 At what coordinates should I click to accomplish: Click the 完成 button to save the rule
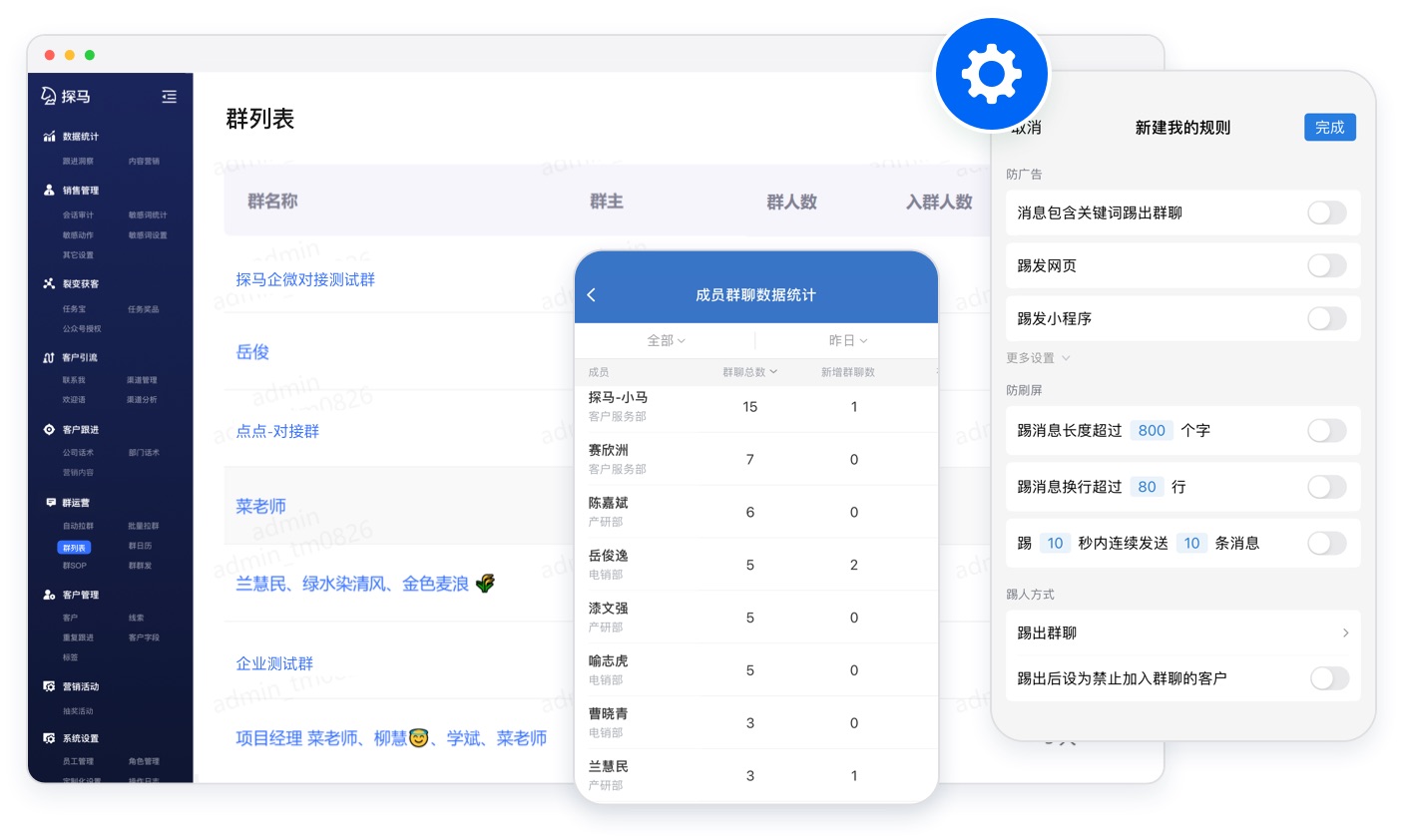point(1329,127)
